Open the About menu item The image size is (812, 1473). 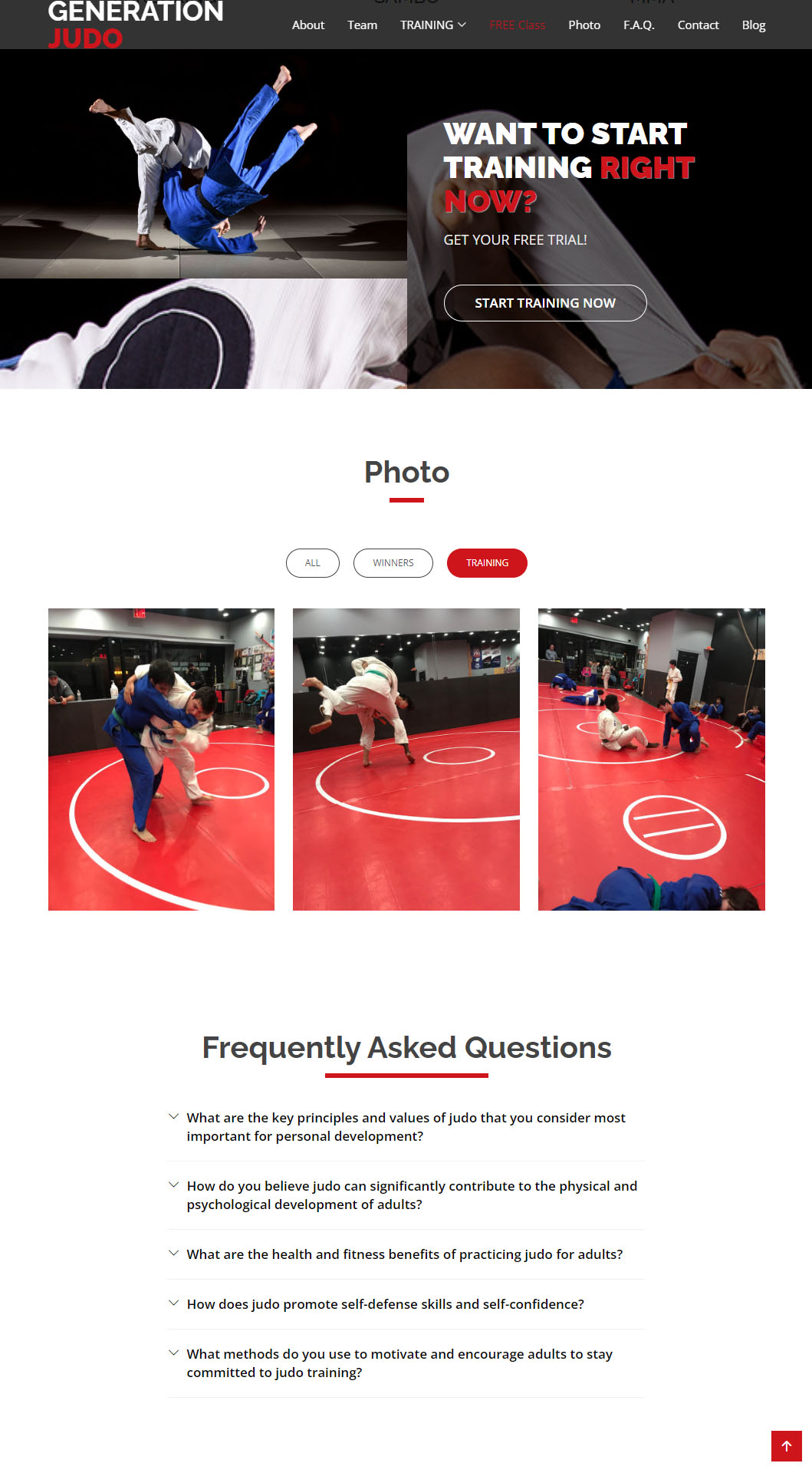tap(308, 25)
